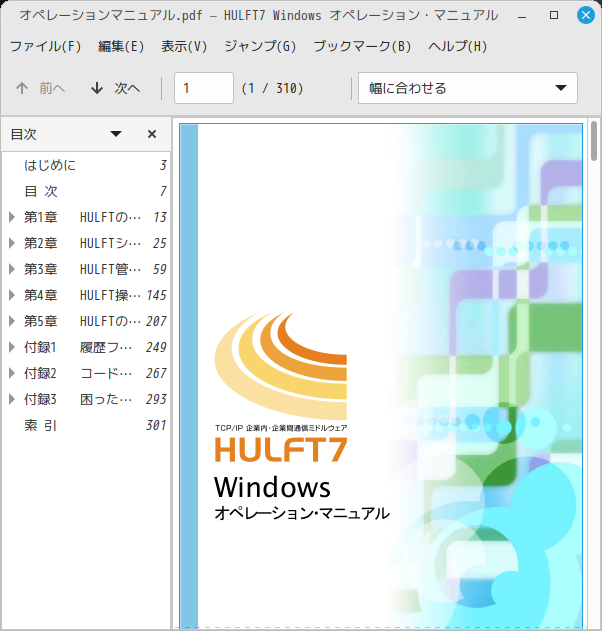Jump to 索 引 on page 301

[86, 425]
